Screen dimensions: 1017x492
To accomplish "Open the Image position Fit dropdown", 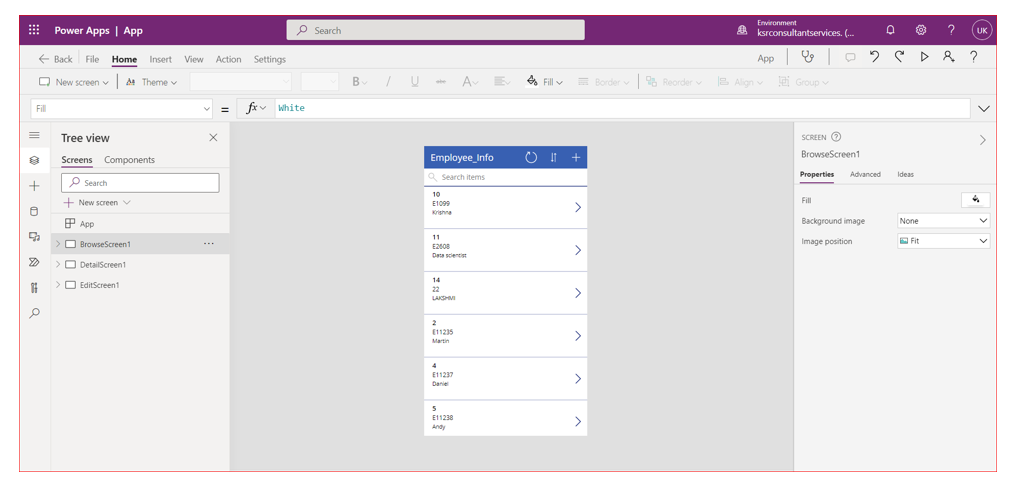I will (944, 241).
